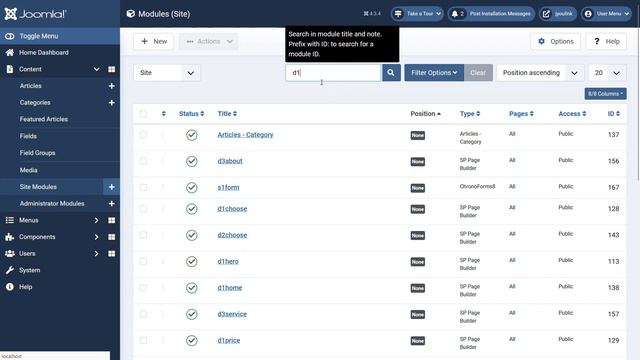
Task: Sort by Type column
Action: point(470,113)
